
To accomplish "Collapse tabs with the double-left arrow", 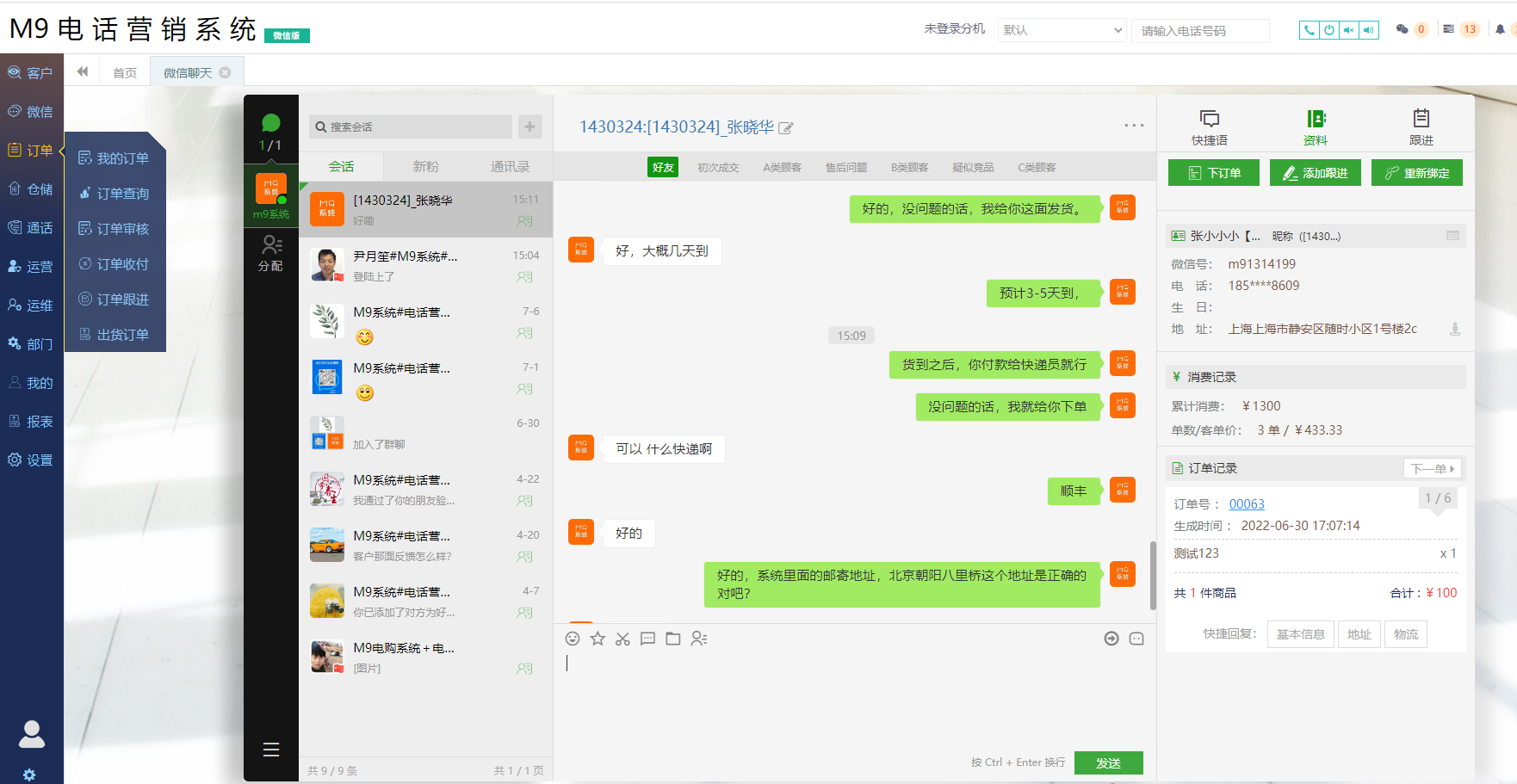I will [x=83, y=71].
